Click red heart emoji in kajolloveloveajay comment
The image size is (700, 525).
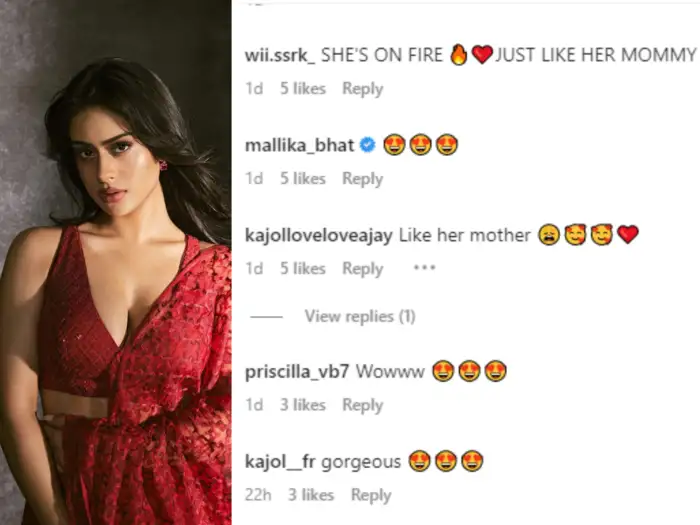(x=627, y=235)
